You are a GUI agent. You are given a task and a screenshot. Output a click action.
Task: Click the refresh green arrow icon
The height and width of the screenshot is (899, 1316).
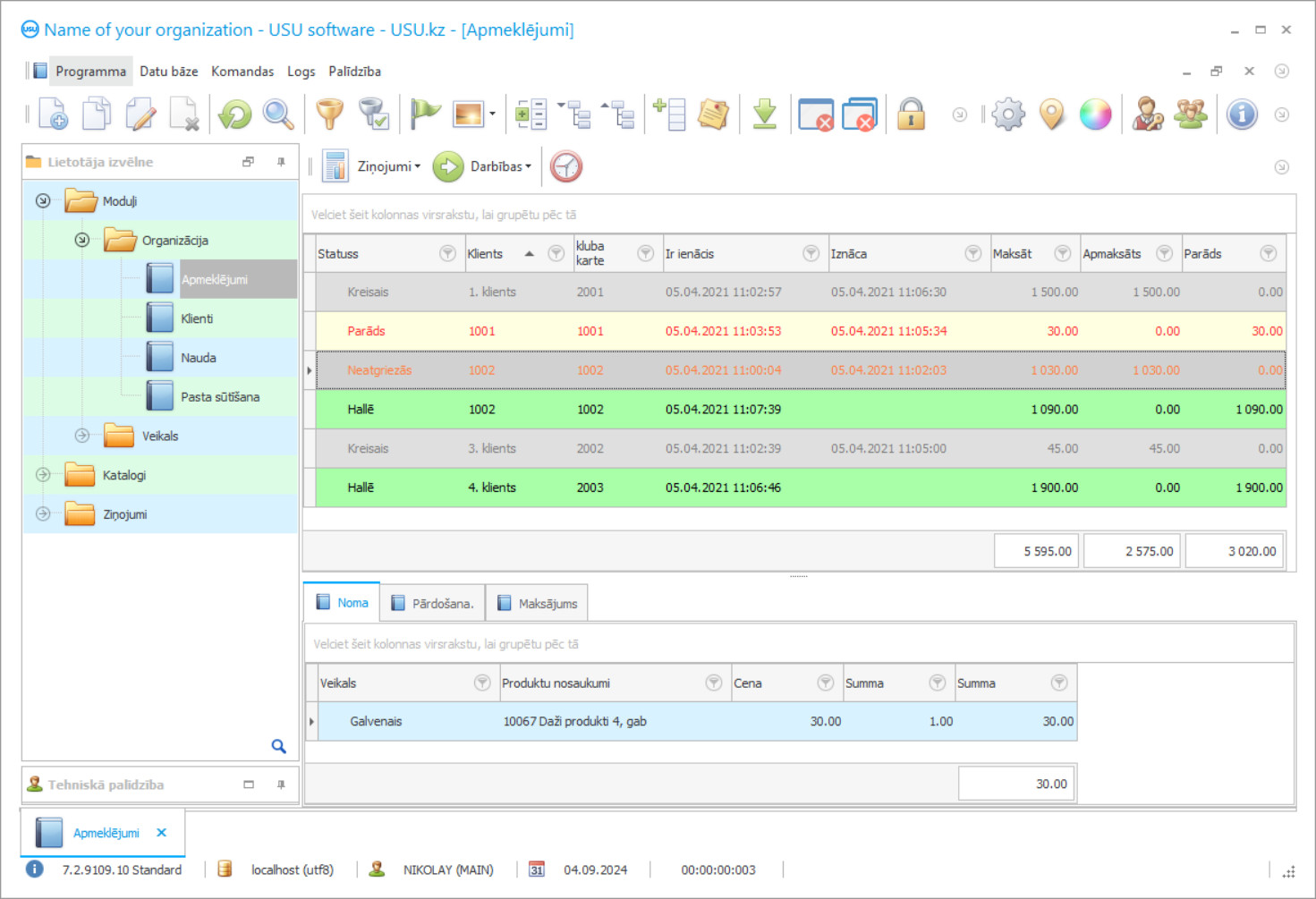click(235, 114)
